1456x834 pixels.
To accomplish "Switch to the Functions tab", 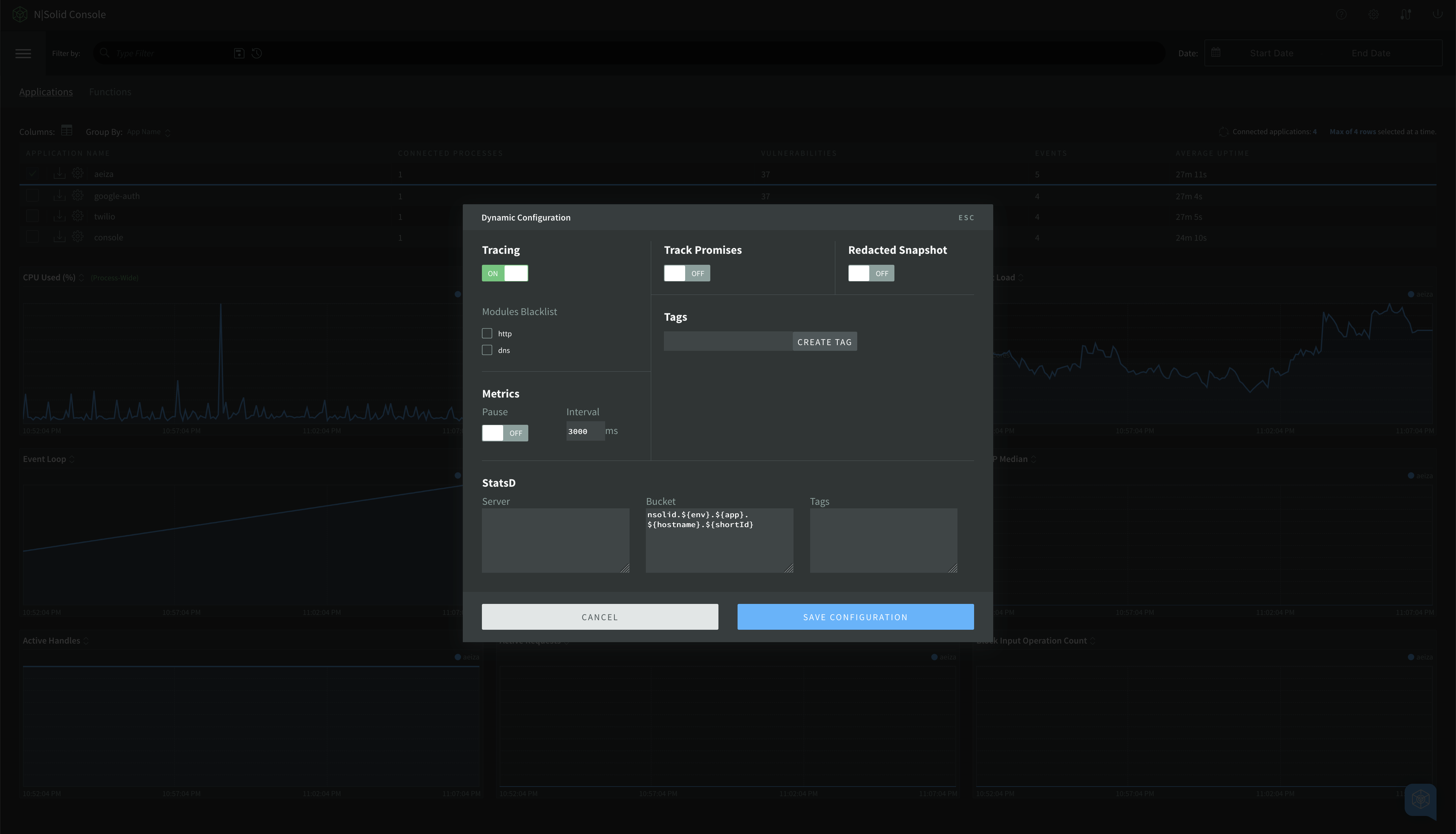I will click(110, 92).
